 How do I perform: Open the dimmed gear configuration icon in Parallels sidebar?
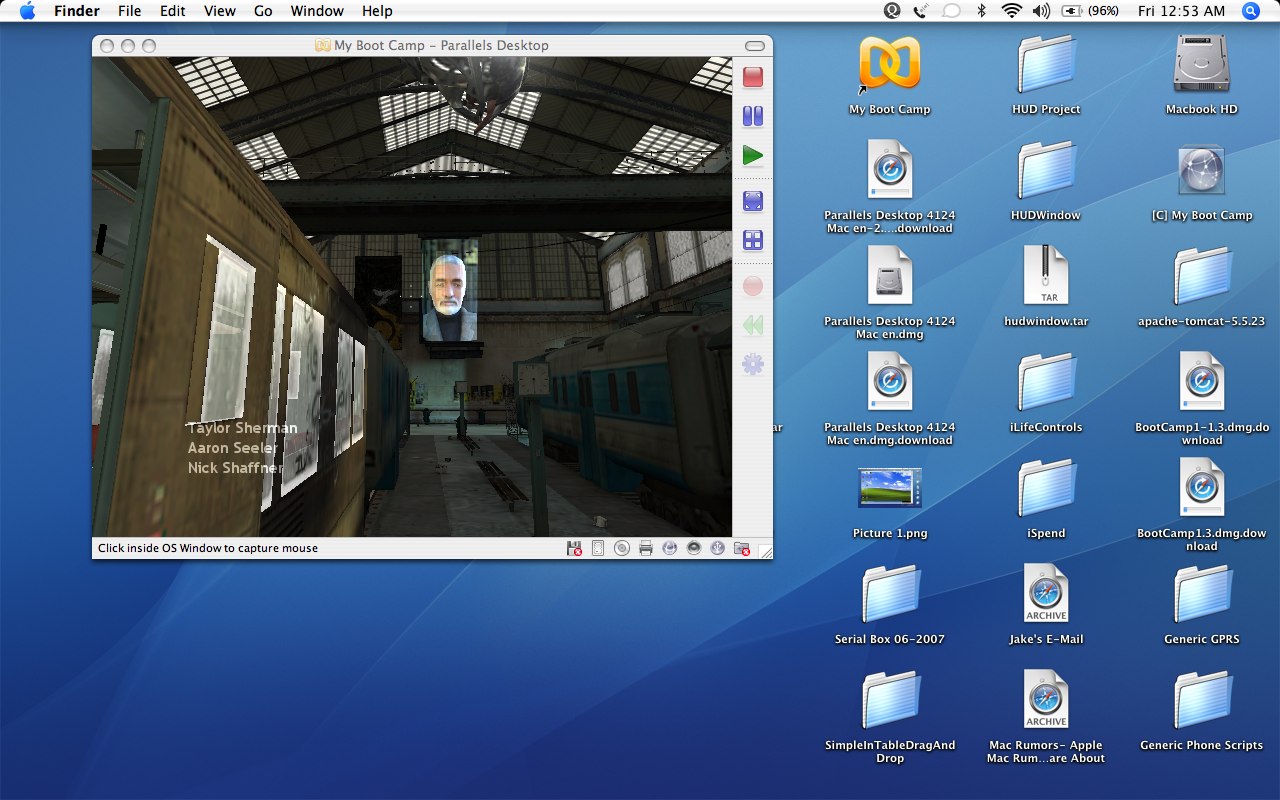(753, 365)
